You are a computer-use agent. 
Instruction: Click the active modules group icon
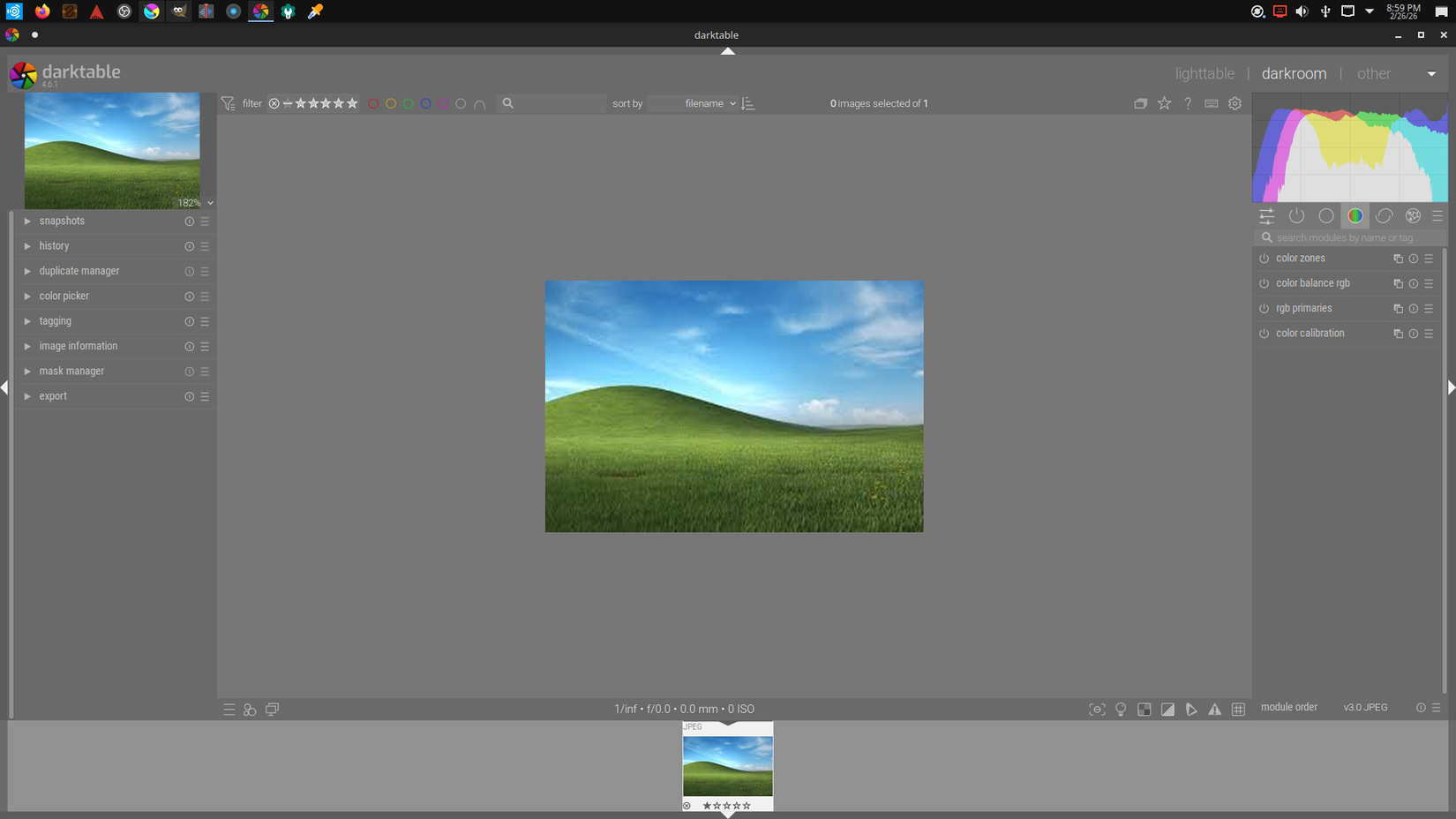pyautogui.click(x=1296, y=215)
